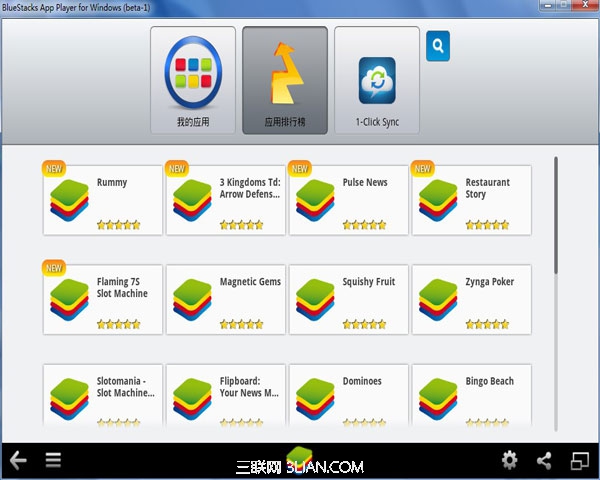Click the star rating under Rummy
600x480 pixels.
(119, 225)
